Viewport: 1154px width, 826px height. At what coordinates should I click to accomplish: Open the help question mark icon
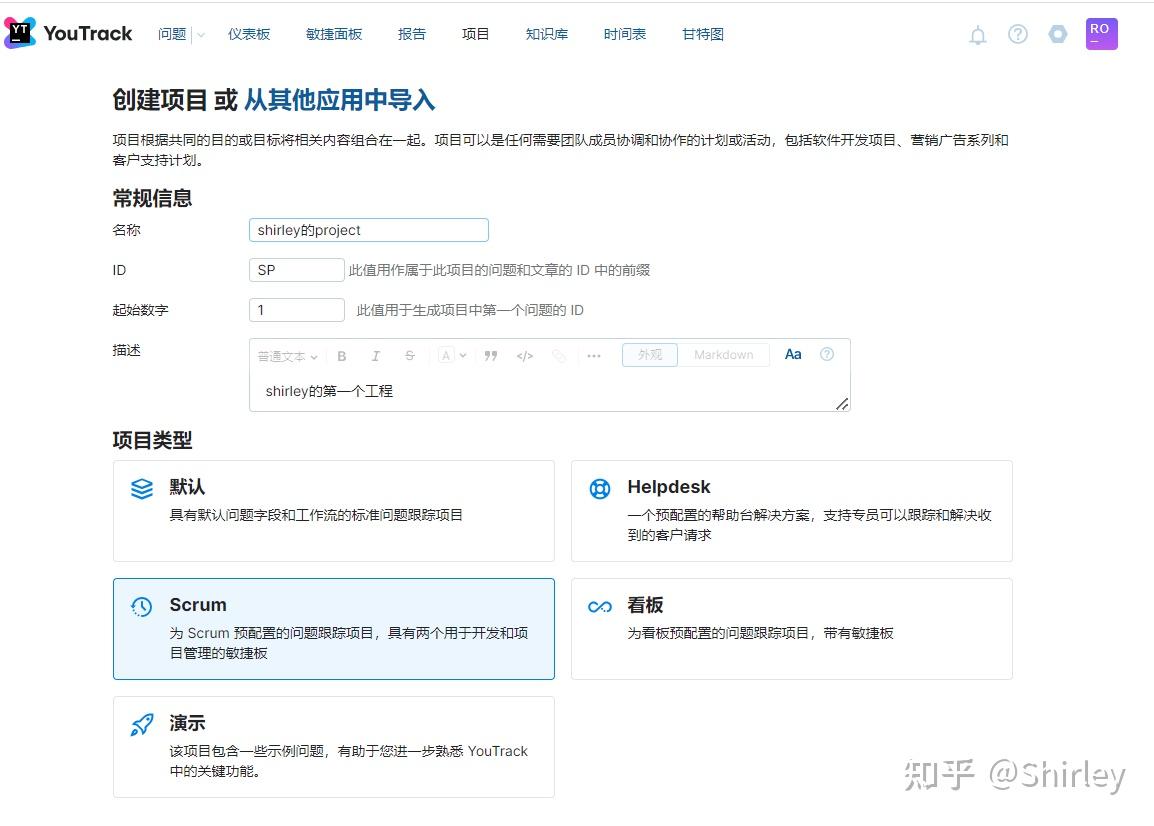[1018, 34]
